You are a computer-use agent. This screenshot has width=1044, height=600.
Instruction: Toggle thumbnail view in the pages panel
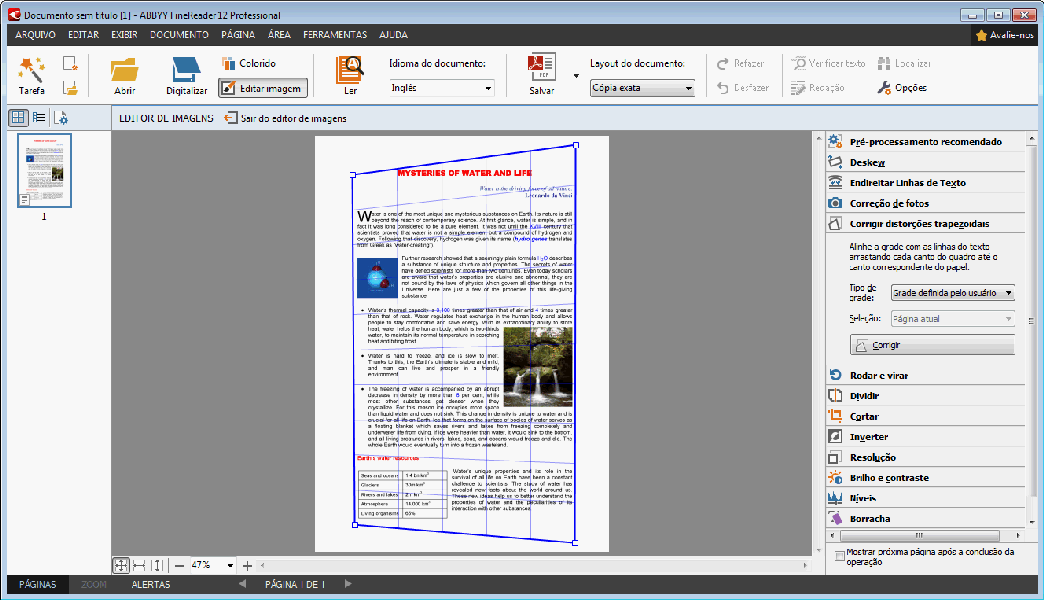pos(18,118)
